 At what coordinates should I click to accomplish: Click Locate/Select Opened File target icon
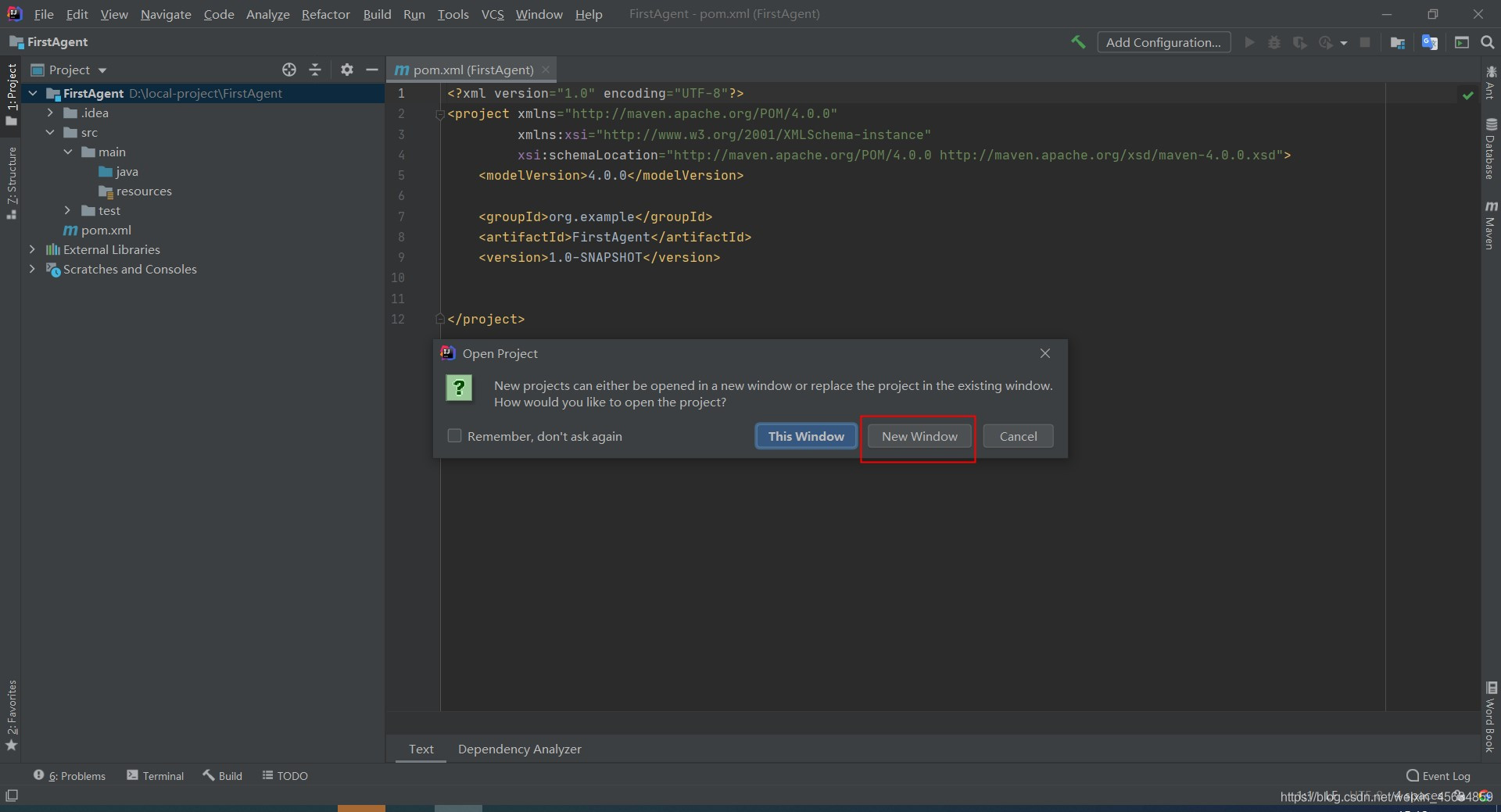pos(289,70)
